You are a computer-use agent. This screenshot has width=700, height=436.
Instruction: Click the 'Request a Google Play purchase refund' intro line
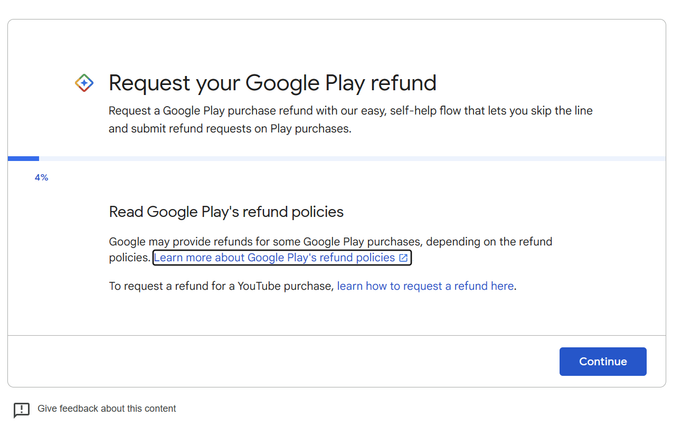click(350, 111)
